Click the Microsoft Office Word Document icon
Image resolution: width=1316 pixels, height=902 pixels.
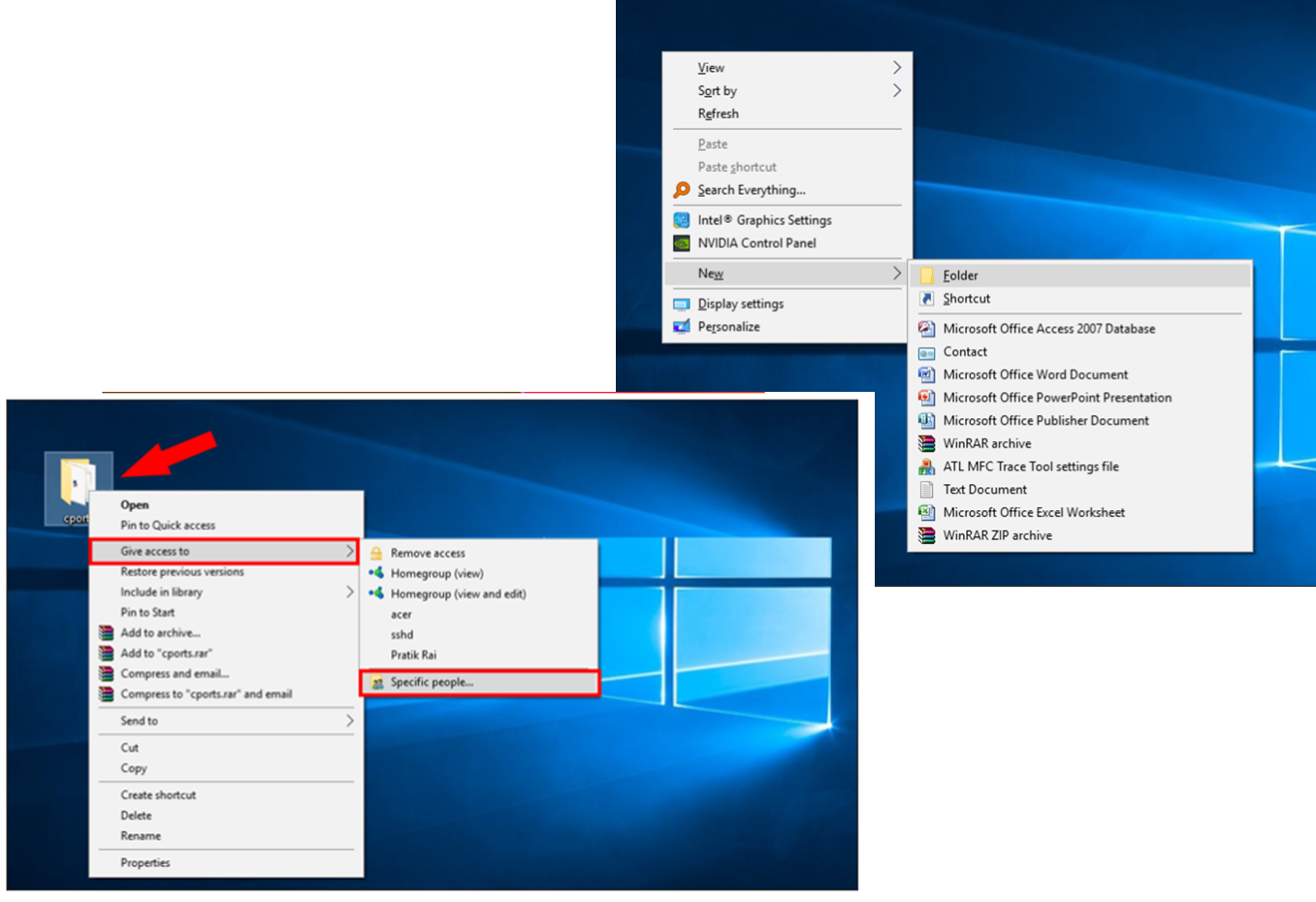[928, 374]
